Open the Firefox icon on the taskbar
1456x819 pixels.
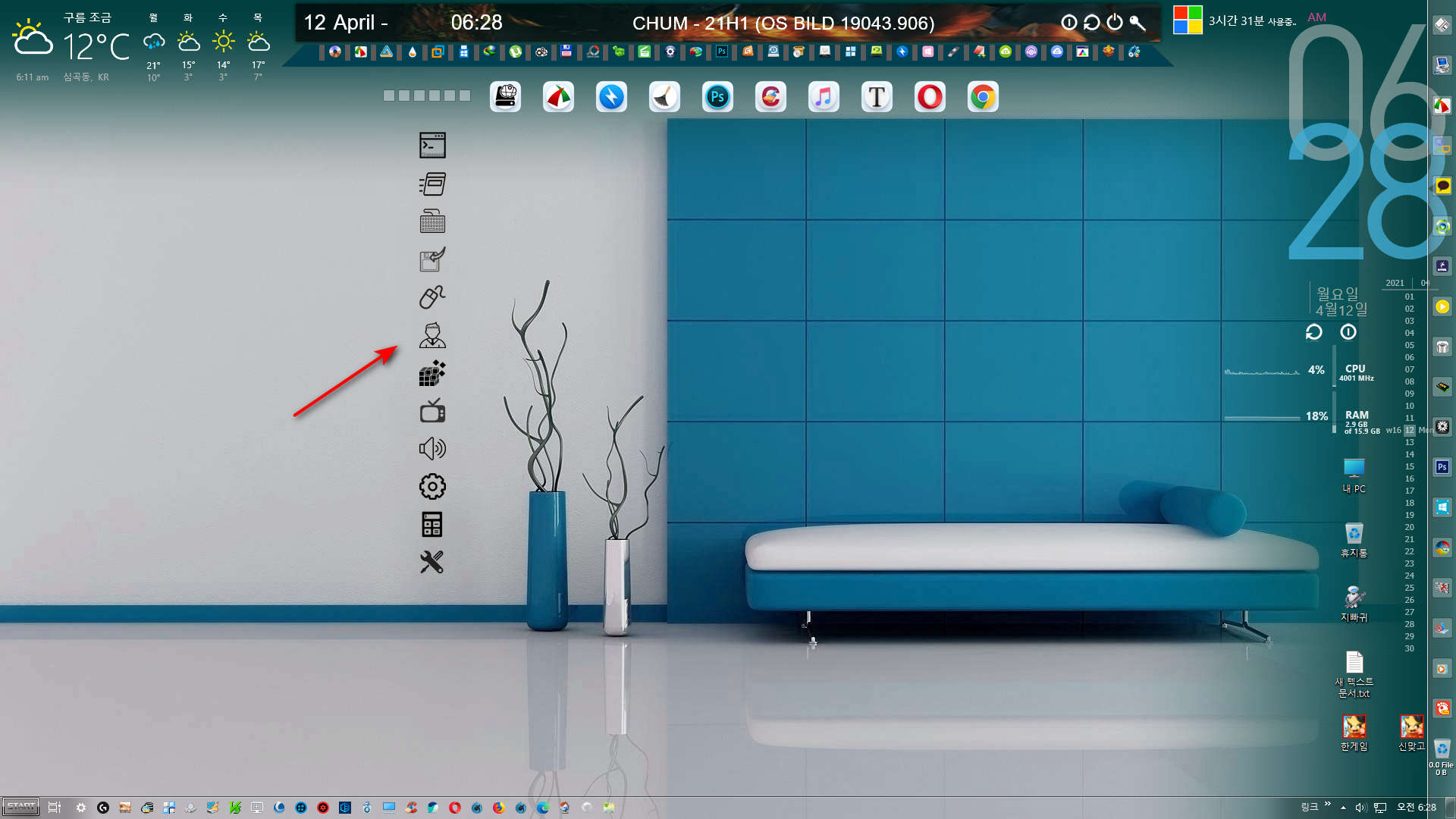[498, 808]
